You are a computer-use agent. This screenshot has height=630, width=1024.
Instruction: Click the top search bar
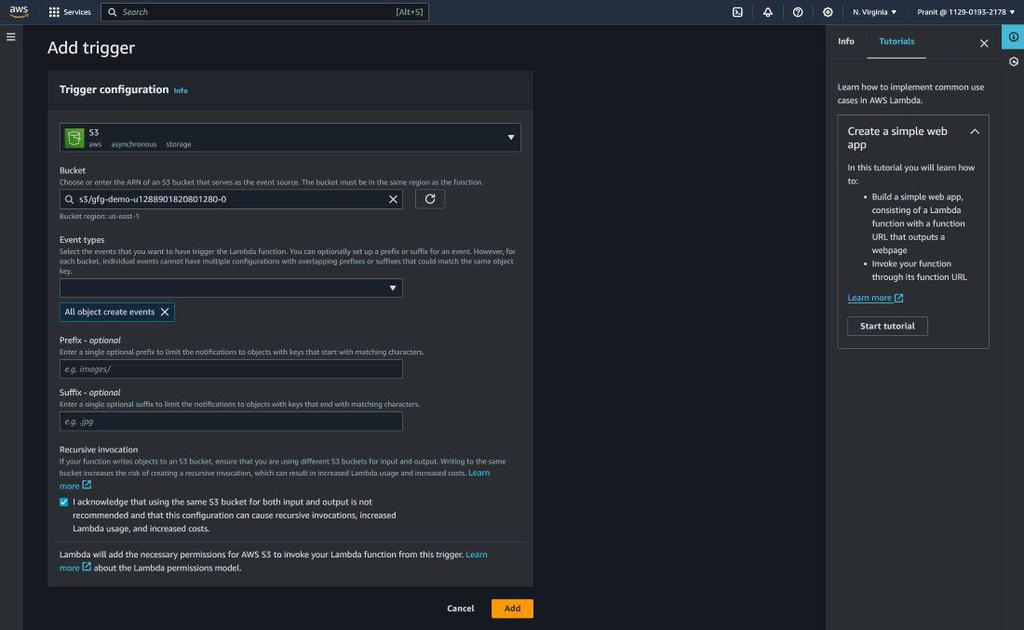(264, 12)
